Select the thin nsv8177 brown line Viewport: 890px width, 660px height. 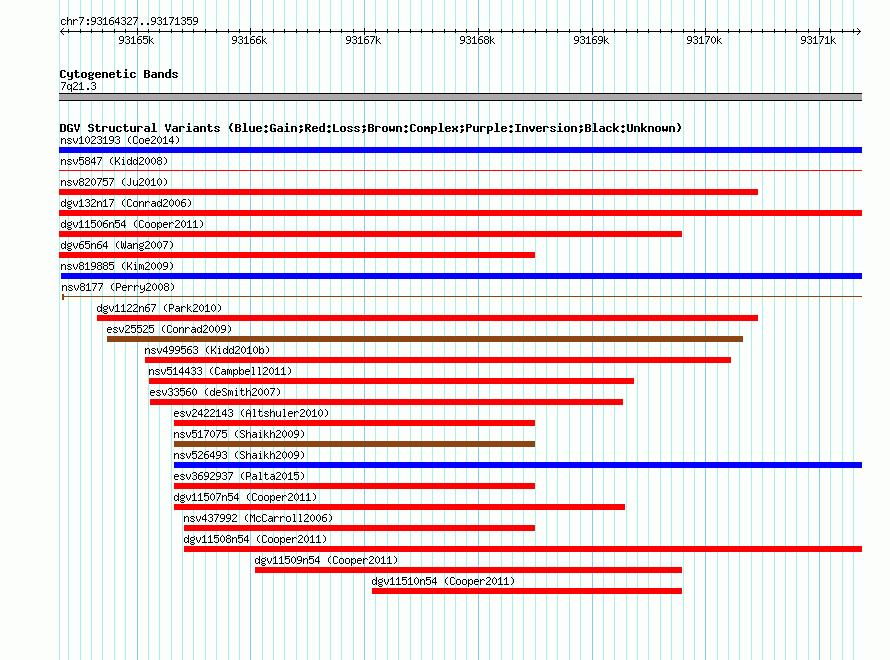coord(462,296)
